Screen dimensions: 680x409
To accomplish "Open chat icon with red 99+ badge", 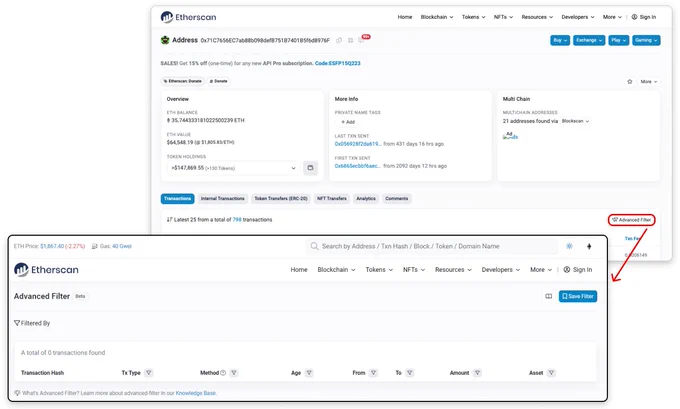I will pyautogui.click(x=362, y=40).
